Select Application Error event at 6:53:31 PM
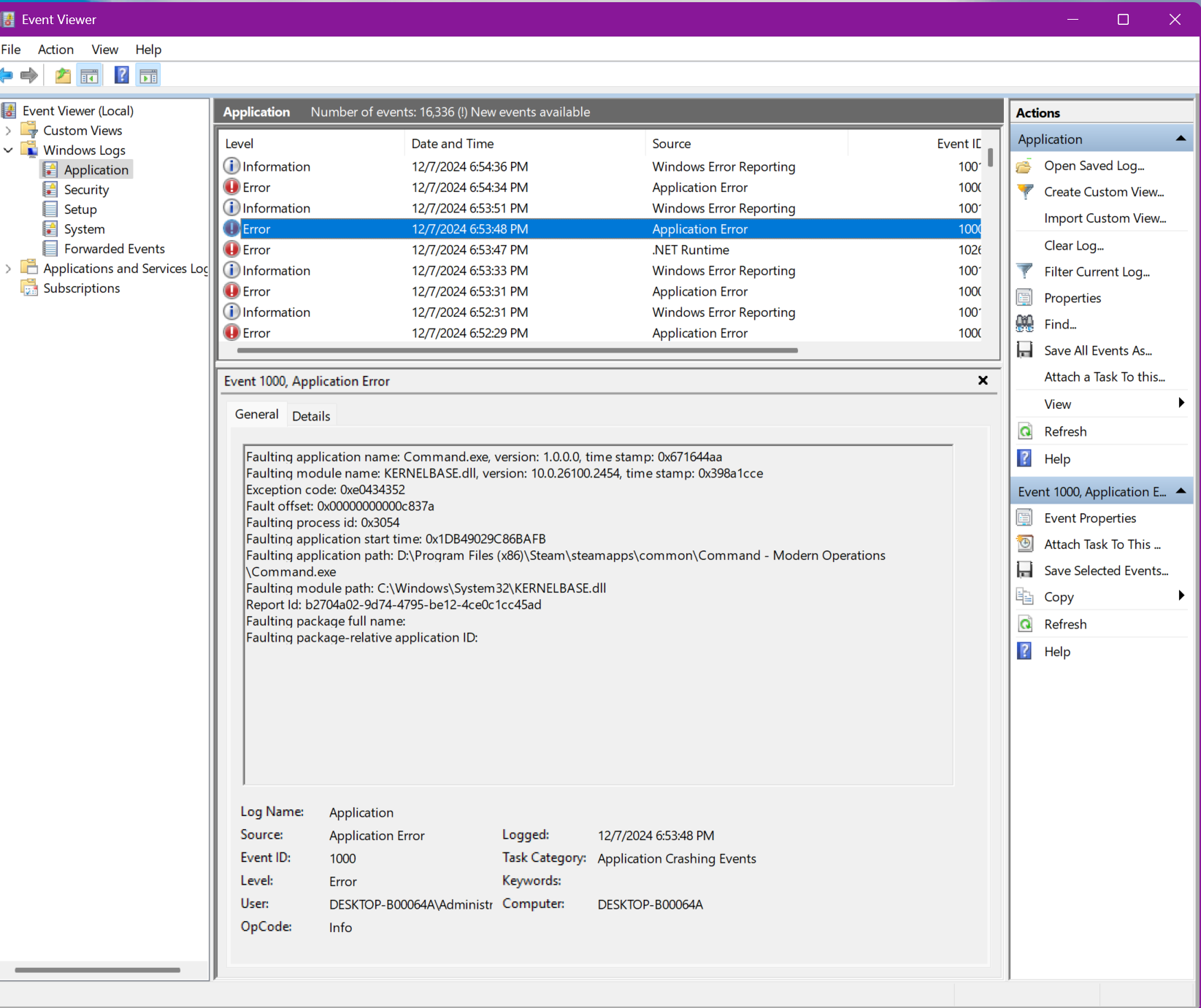The width and height of the screenshot is (1201, 1008). (x=602, y=291)
